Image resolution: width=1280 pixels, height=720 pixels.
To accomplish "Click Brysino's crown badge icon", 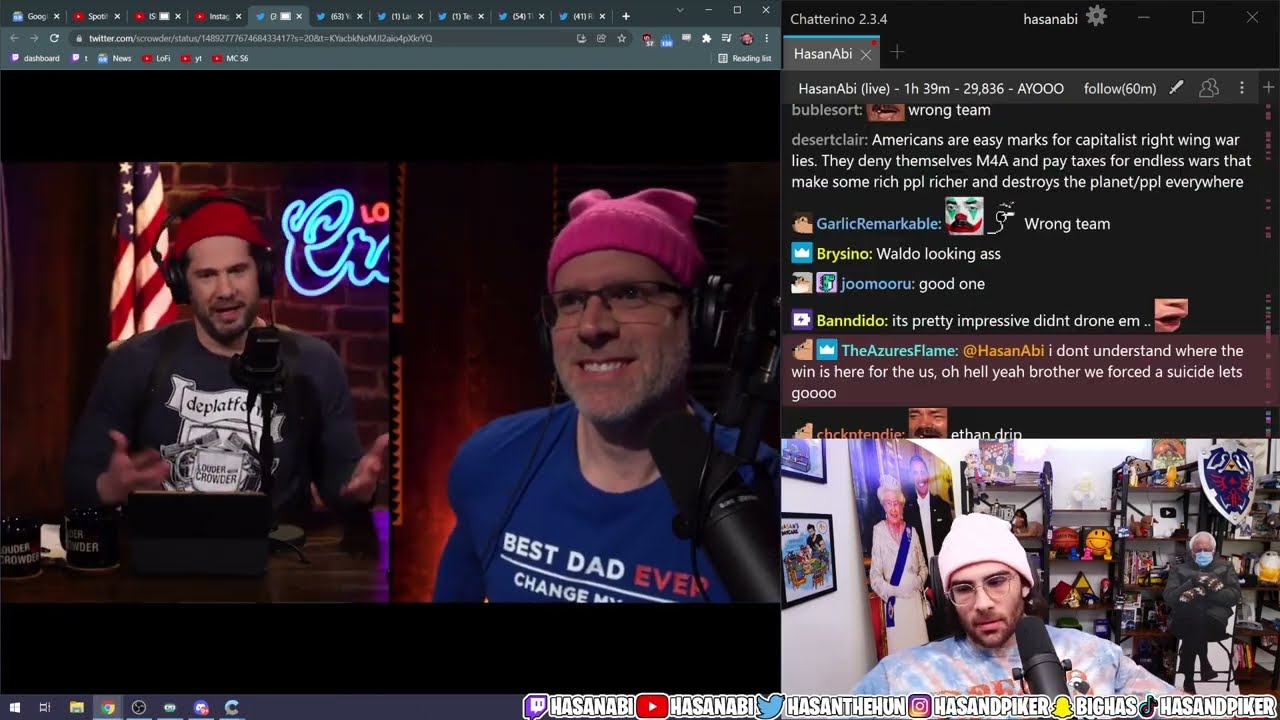I will [x=802, y=253].
